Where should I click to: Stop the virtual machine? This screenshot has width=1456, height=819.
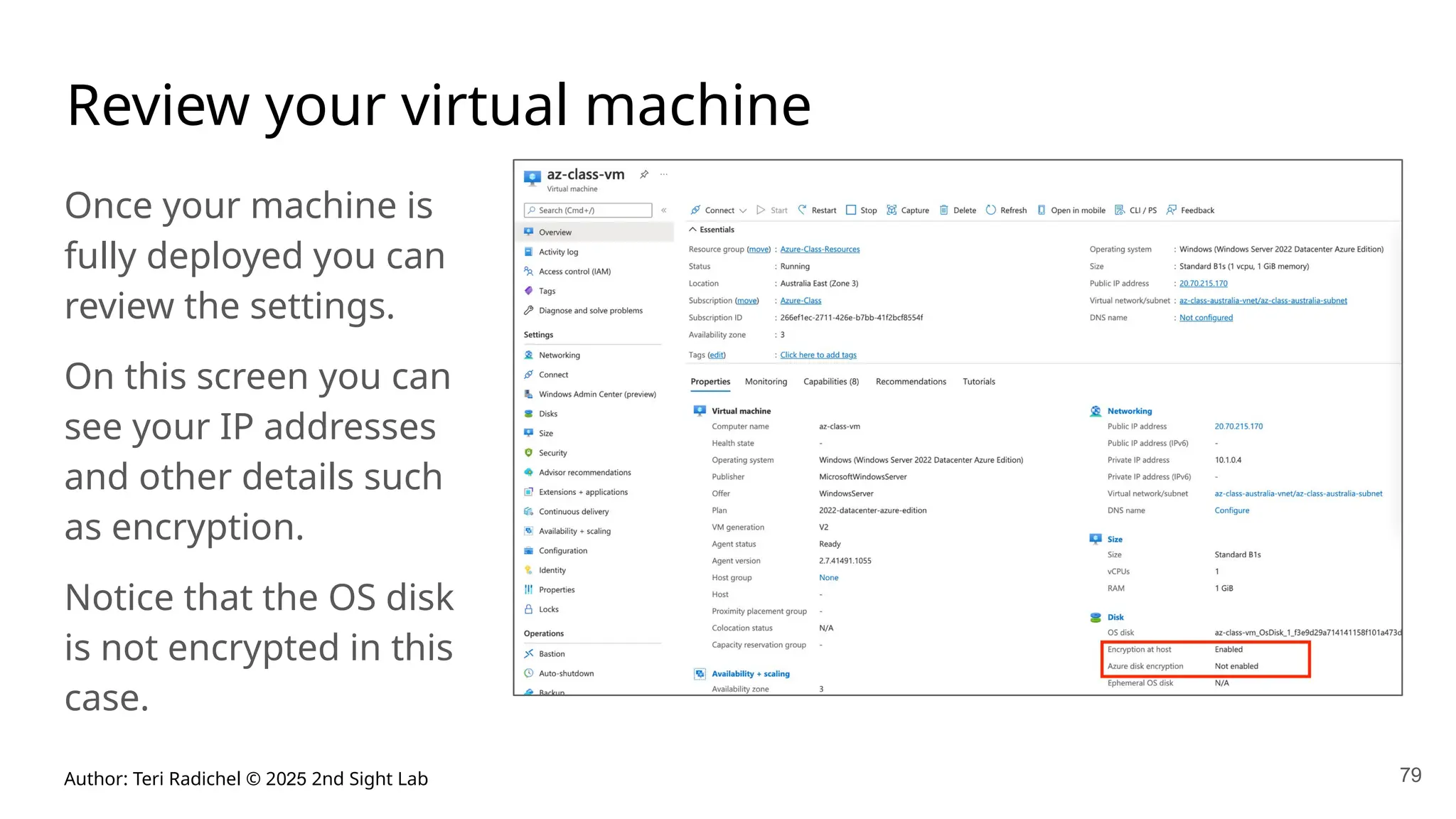tap(861, 210)
